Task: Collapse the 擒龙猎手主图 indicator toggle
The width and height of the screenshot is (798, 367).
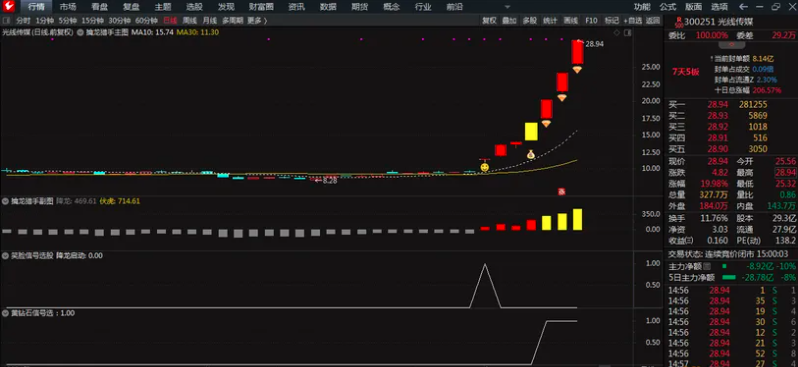Action: pos(81,32)
